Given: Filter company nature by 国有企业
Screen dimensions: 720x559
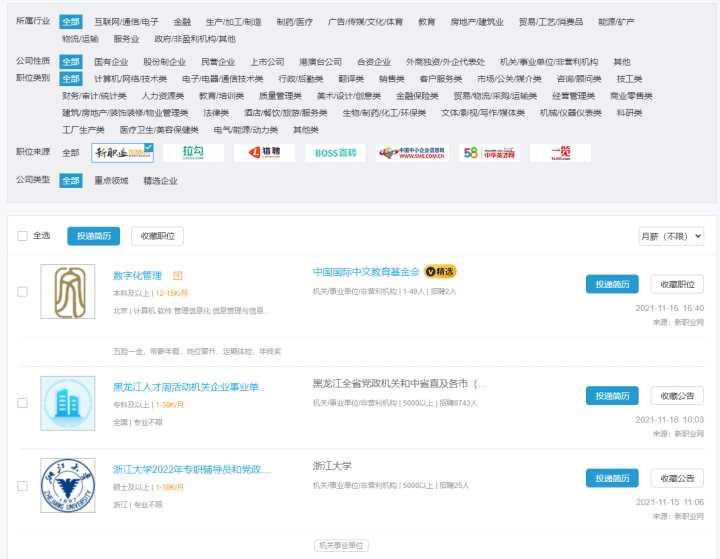Looking at the screenshot, I should pyautogui.click(x=111, y=62).
